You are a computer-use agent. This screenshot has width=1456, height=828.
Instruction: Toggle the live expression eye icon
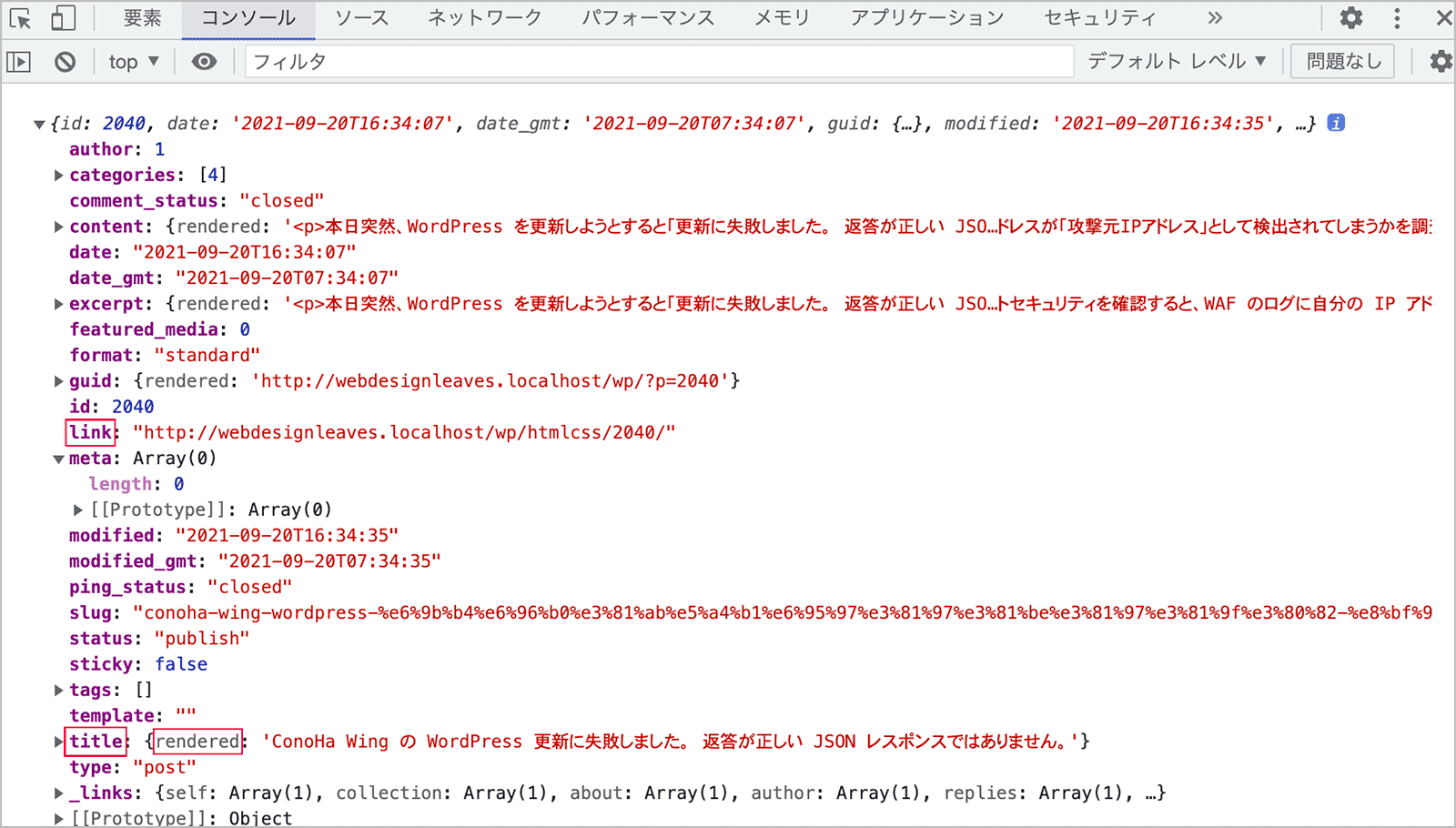[204, 62]
